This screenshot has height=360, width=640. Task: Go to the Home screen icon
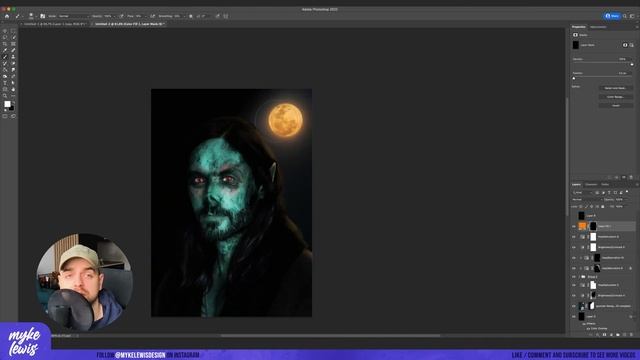coord(7,16)
